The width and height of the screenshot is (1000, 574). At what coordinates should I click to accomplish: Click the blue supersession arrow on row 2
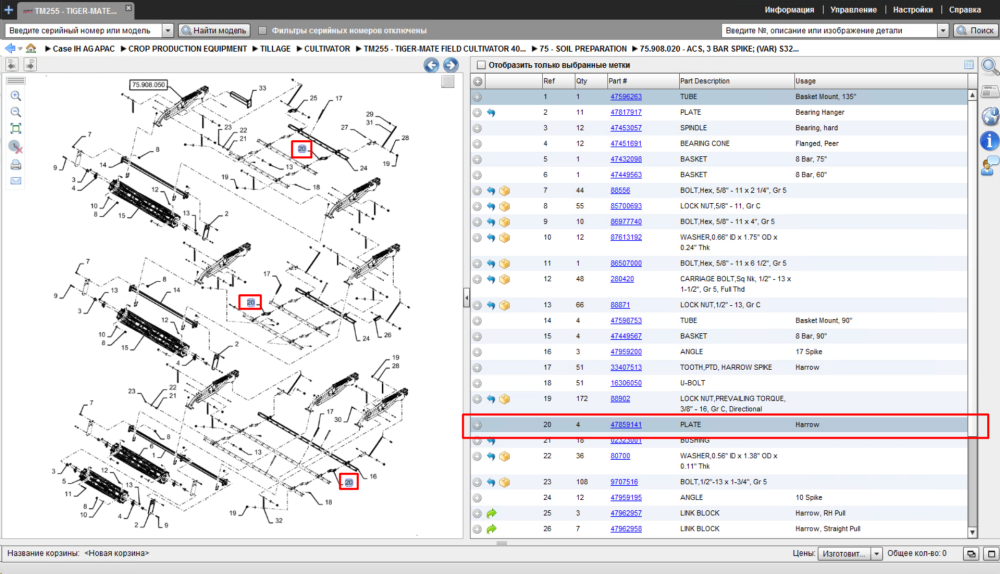pyautogui.click(x=491, y=112)
